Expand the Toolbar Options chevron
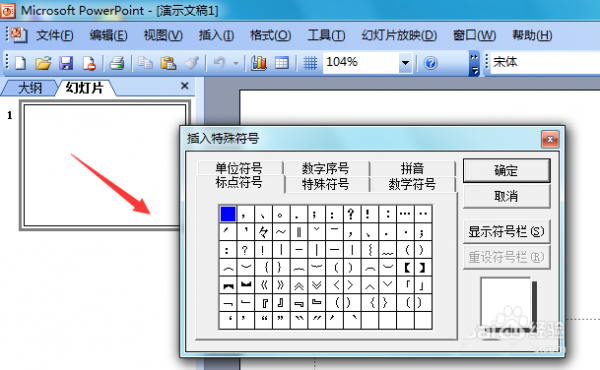Image resolution: width=600 pixels, height=370 pixels. pos(474,63)
